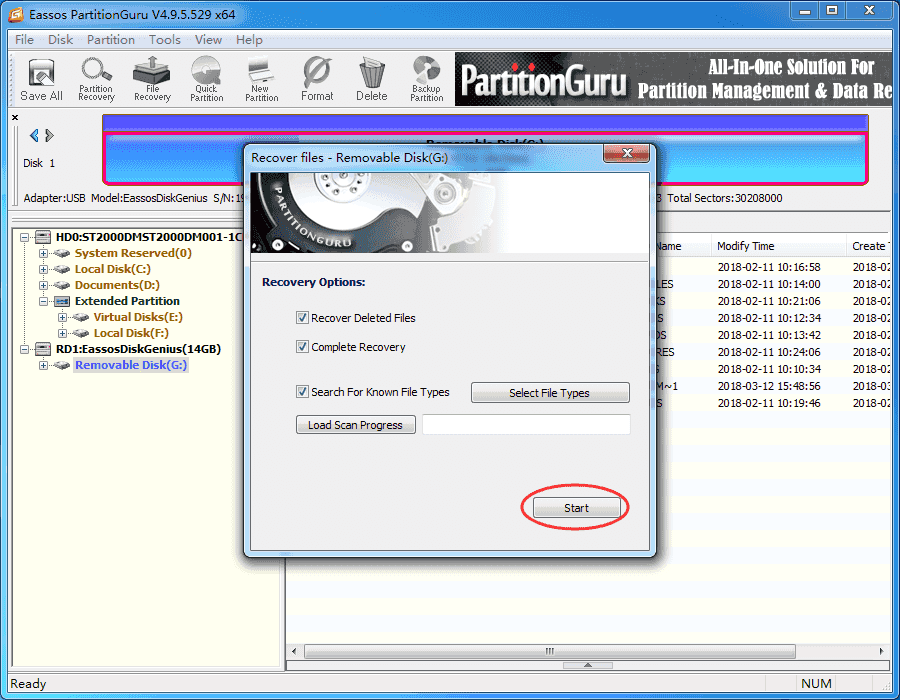
Task: Click the Local Disk(C:) drive icon
Action: [62, 269]
